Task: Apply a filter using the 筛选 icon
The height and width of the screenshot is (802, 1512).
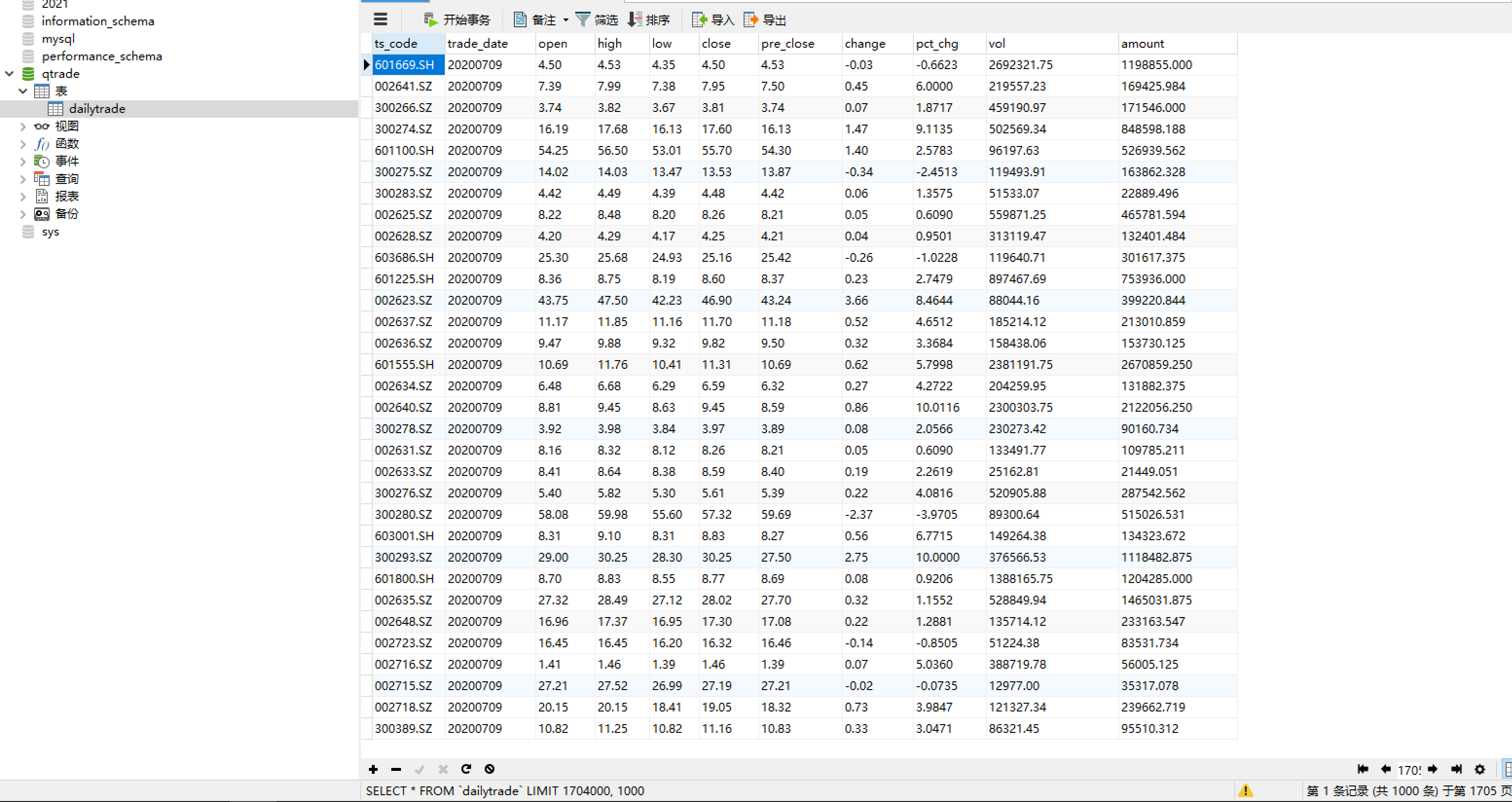Action: (598, 19)
